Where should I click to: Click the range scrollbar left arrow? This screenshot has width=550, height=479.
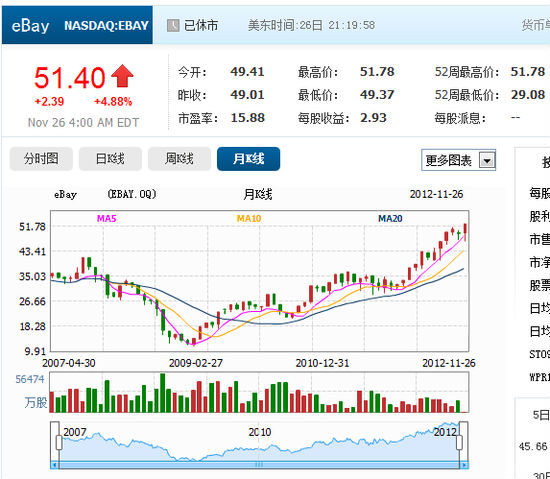coord(54,465)
